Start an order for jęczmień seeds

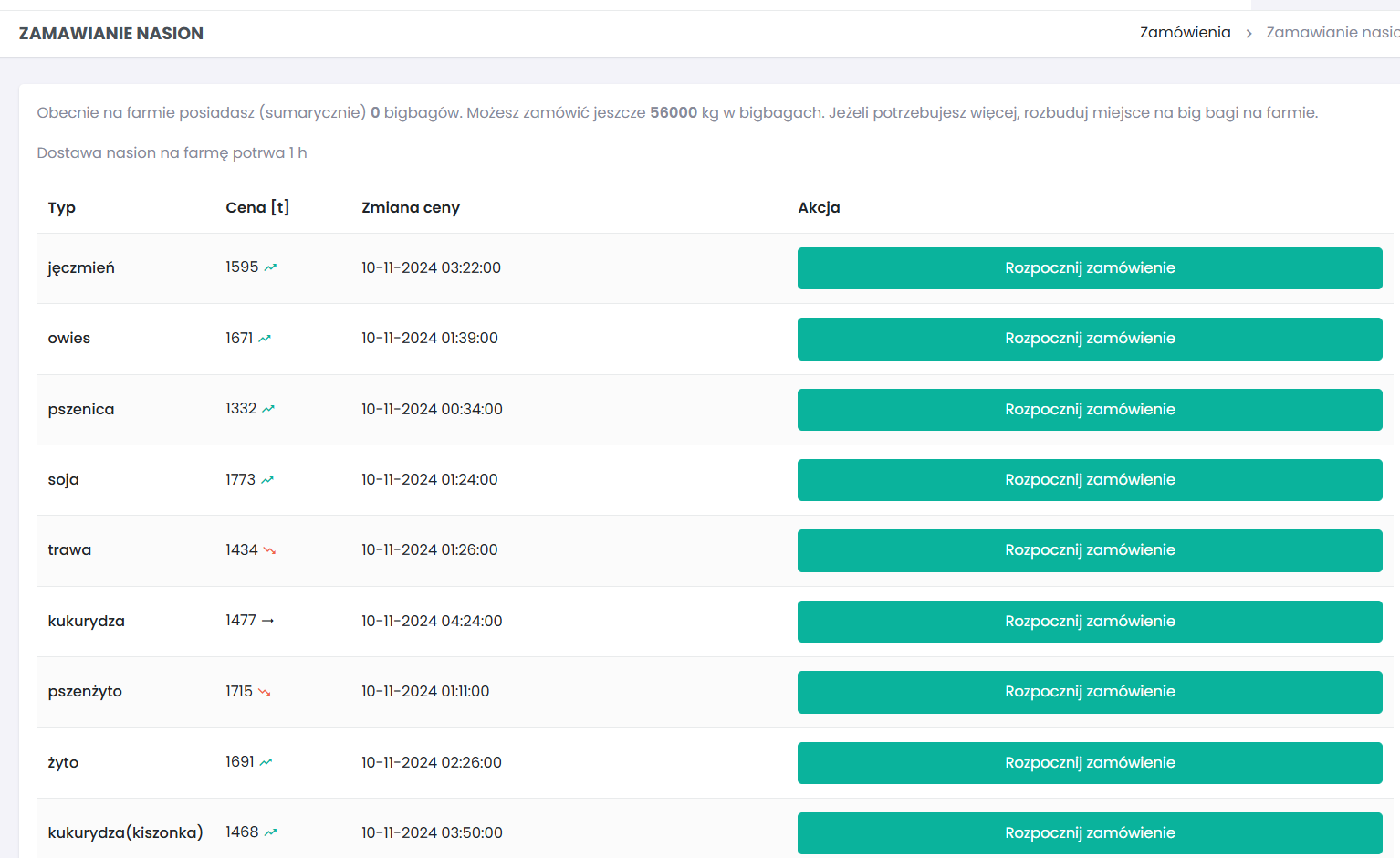tap(1090, 268)
